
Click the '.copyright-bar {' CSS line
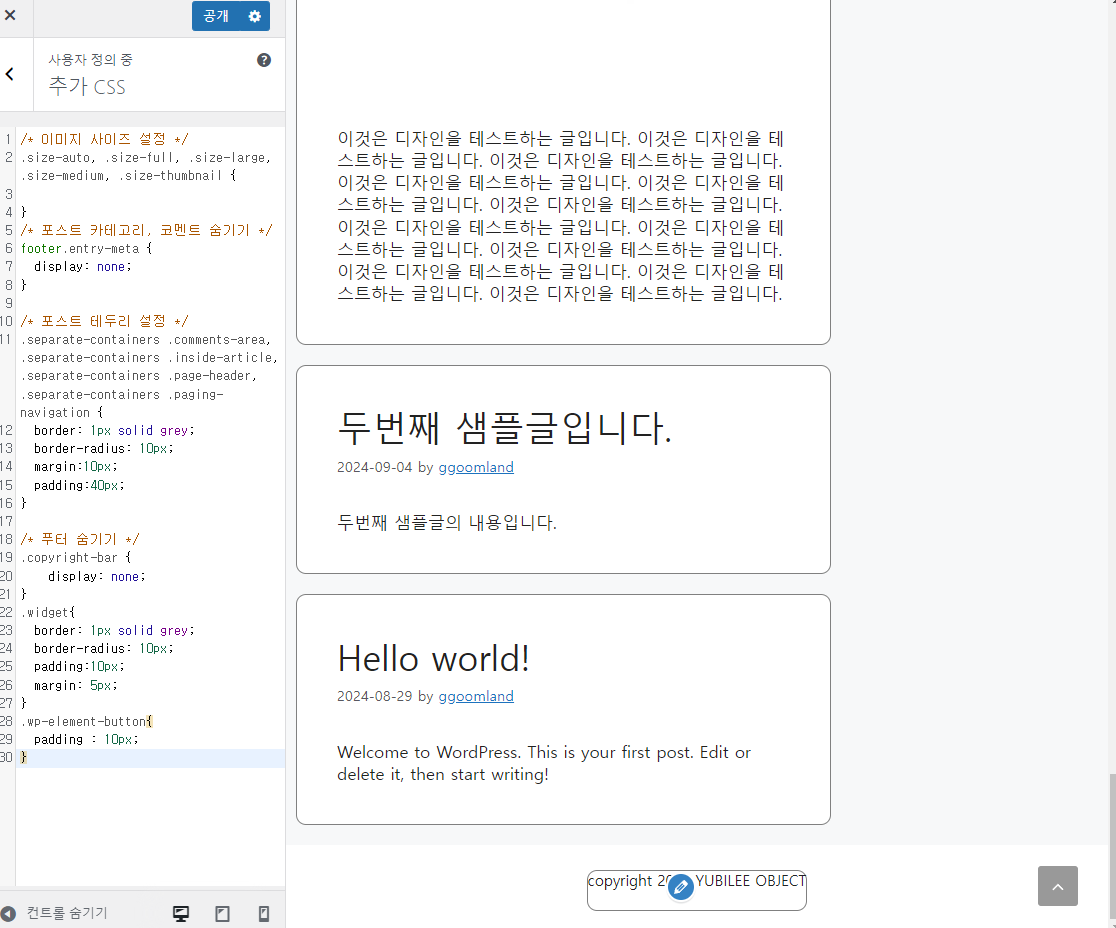(x=75, y=557)
